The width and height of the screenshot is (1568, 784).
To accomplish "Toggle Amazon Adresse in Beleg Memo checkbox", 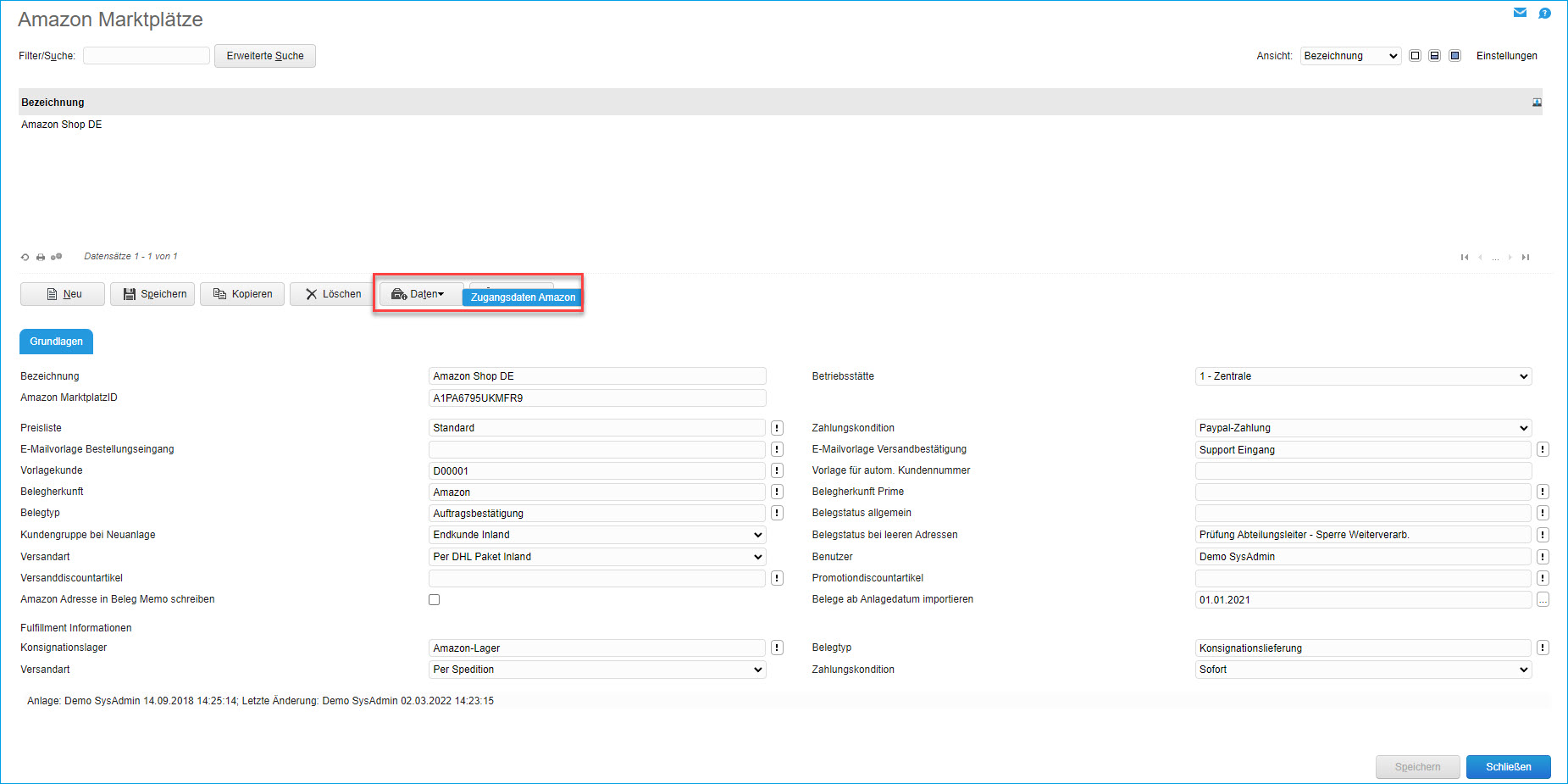I will [x=435, y=599].
